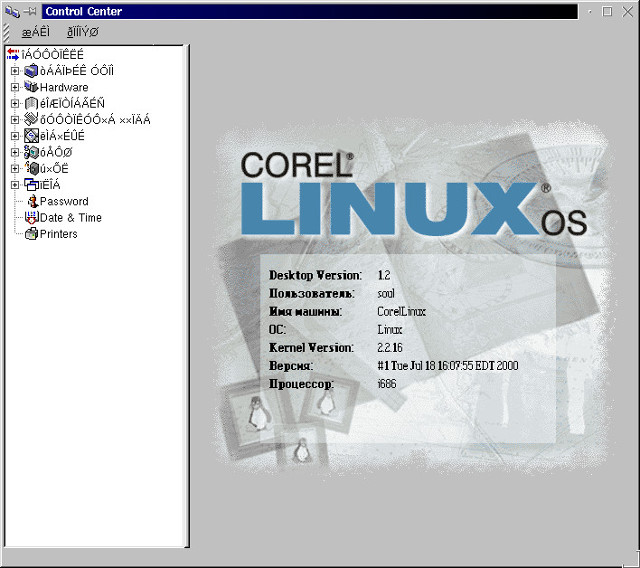Click the Hardware category icon
Viewport: 640px width, 568px height.
click(31, 87)
